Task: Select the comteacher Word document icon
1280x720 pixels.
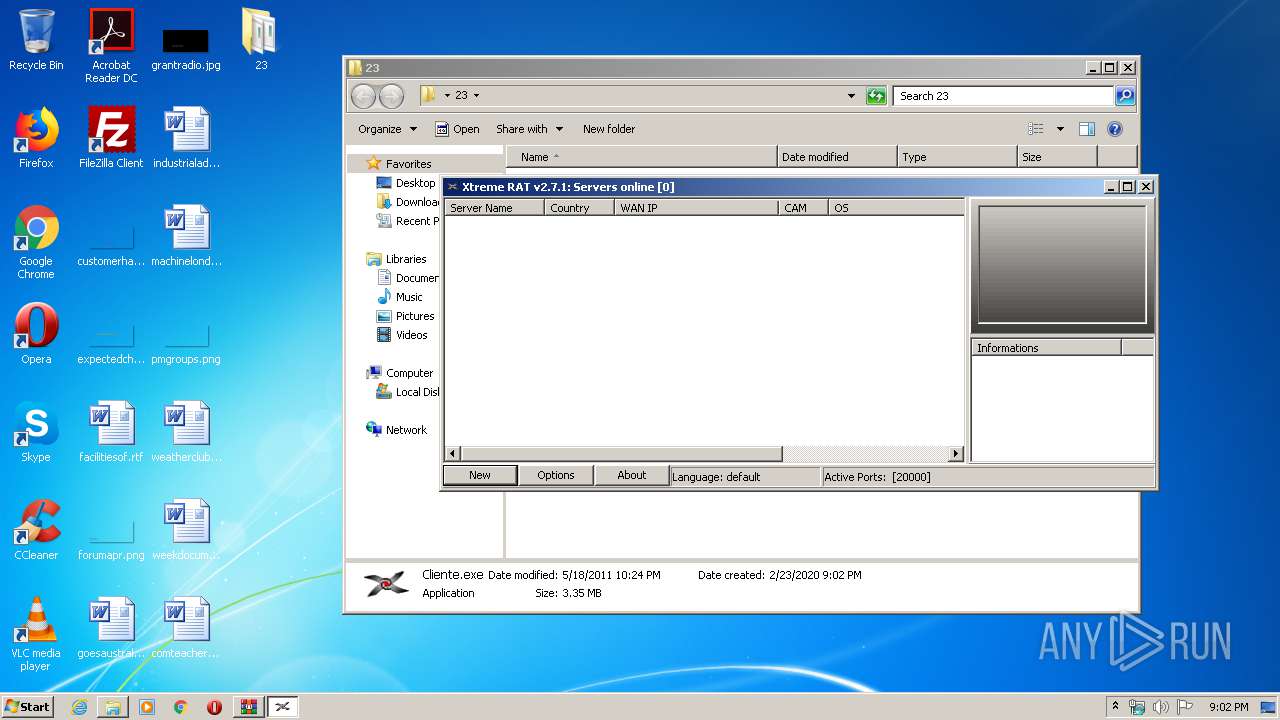Action: tap(186, 628)
